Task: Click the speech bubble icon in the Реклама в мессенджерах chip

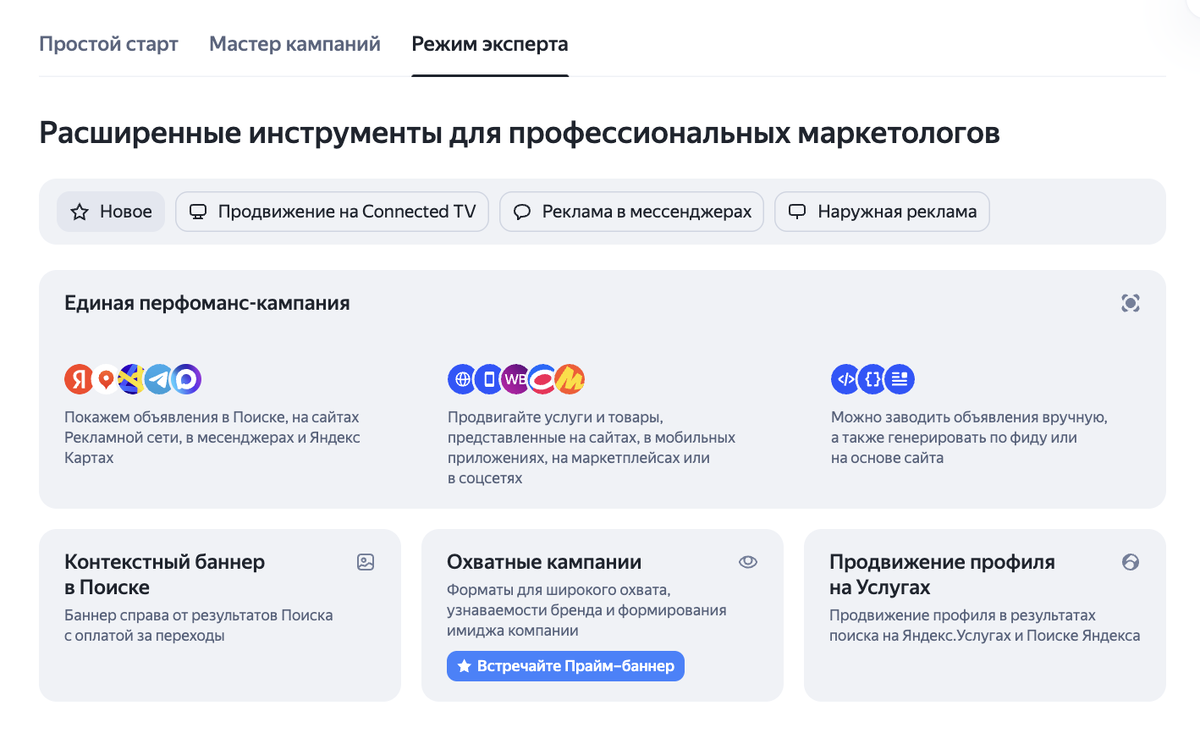Action: (521, 212)
